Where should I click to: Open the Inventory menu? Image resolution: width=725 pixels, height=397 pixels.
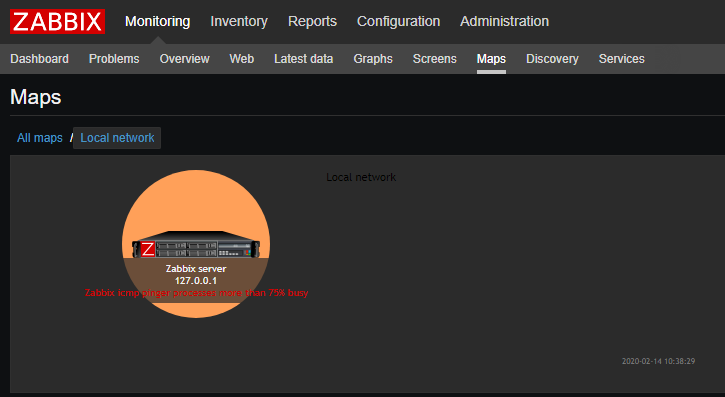pyautogui.click(x=239, y=21)
